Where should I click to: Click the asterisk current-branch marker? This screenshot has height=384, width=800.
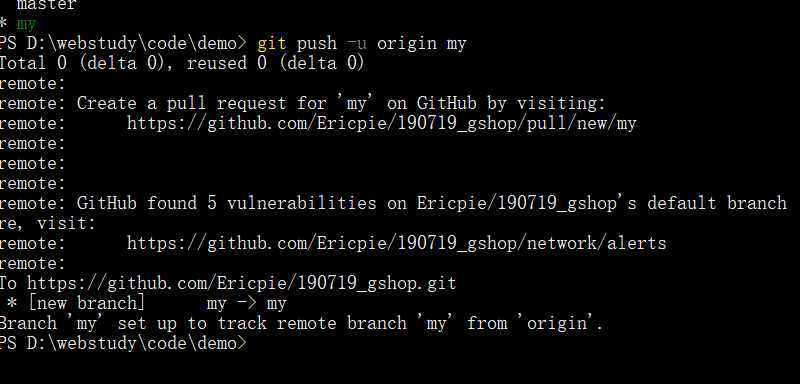pyautogui.click(x=4, y=24)
